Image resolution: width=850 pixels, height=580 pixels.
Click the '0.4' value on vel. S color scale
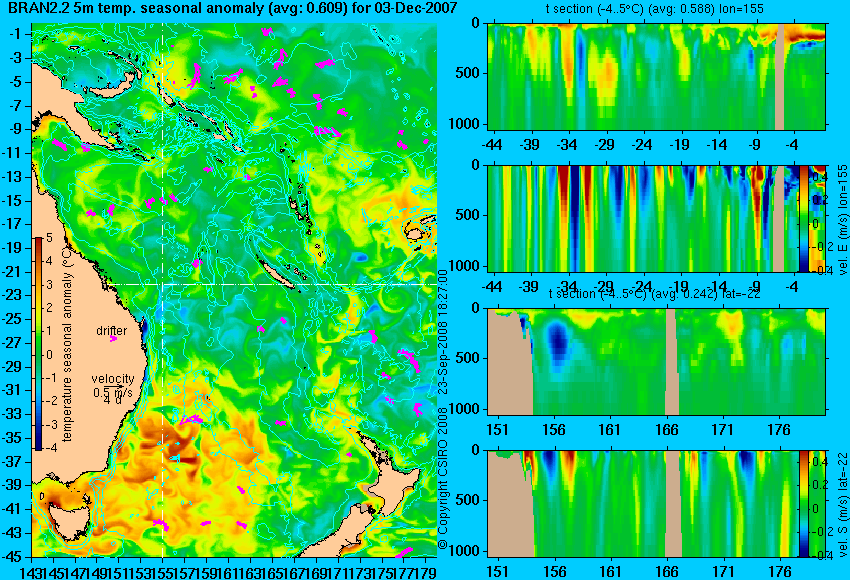tap(819, 461)
